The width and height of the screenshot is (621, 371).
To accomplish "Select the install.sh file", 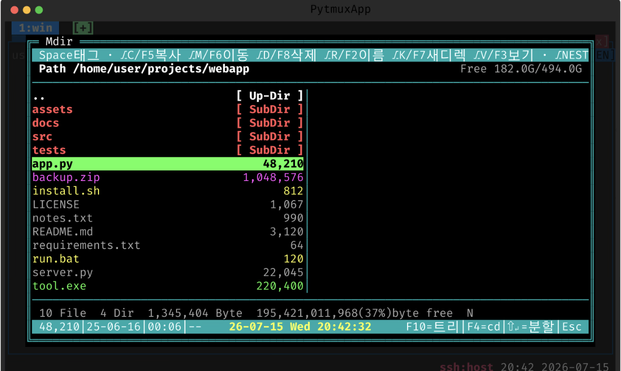I will (x=168, y=191).
